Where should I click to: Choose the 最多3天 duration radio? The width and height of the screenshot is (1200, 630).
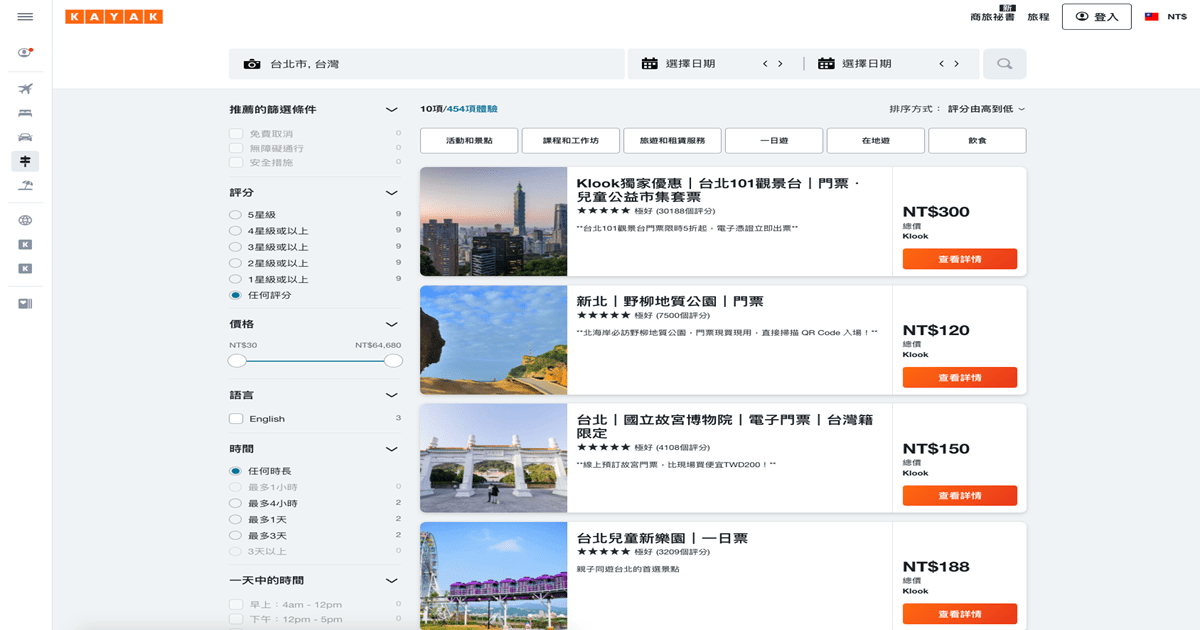point(235,535)
